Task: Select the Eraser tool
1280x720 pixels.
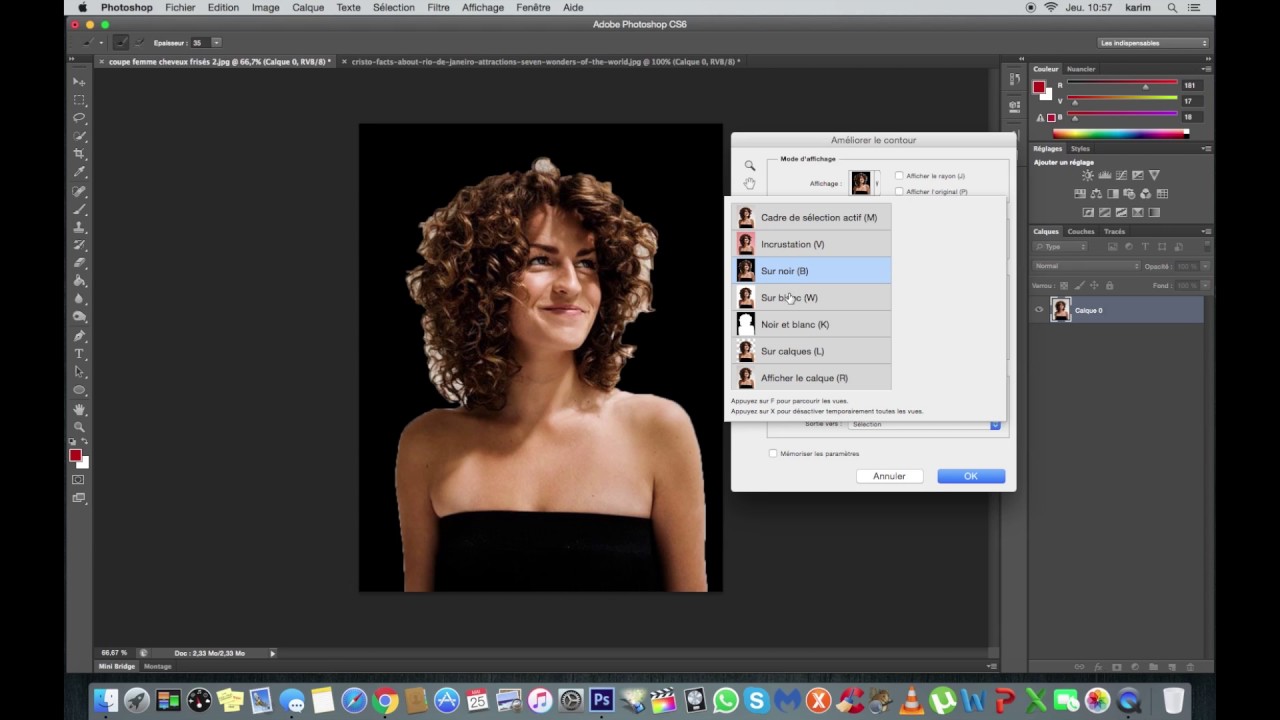Action: click(x=79, y=263)
